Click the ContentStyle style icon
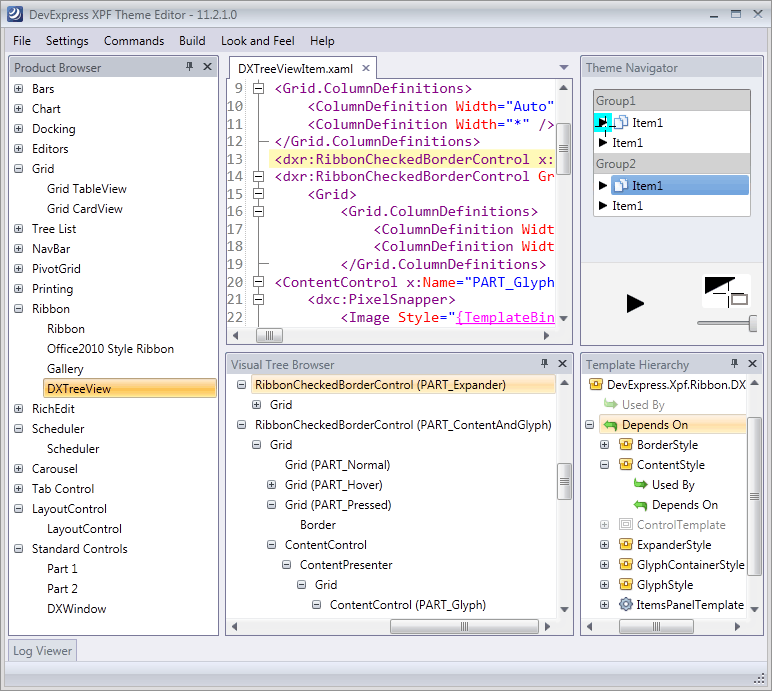The image size is (772, 691). 625,464
